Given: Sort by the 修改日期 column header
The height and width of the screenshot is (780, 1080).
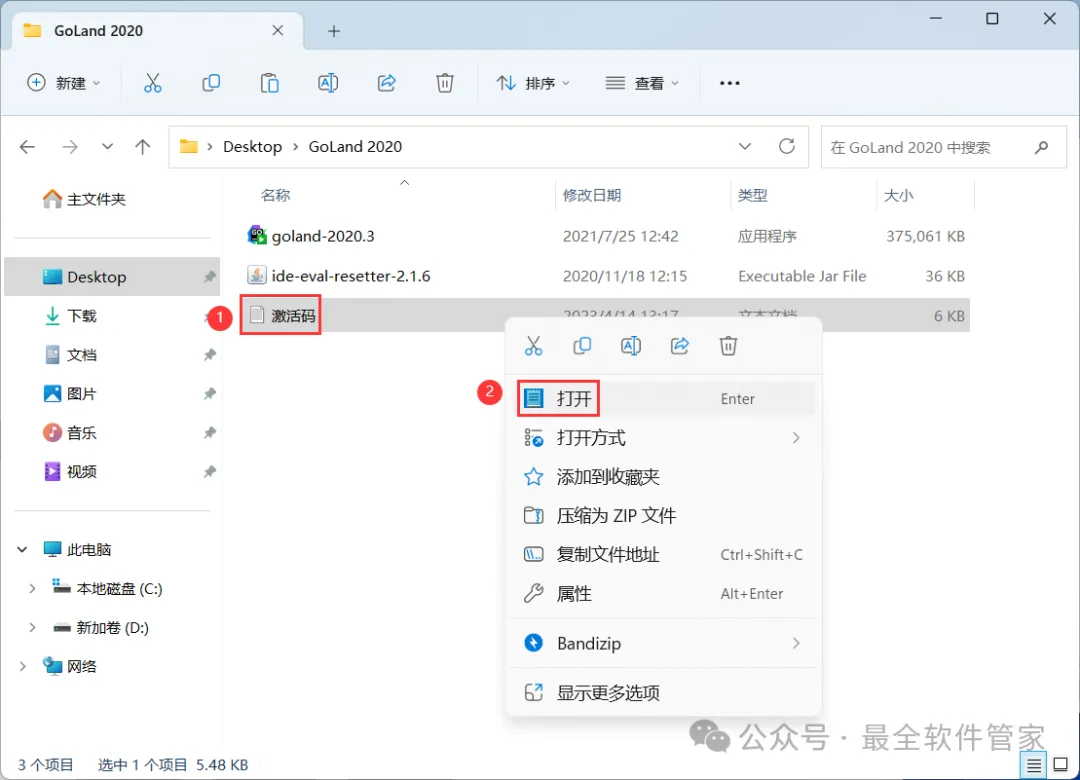Looking at the screenshot, I should tap(592, 196).
